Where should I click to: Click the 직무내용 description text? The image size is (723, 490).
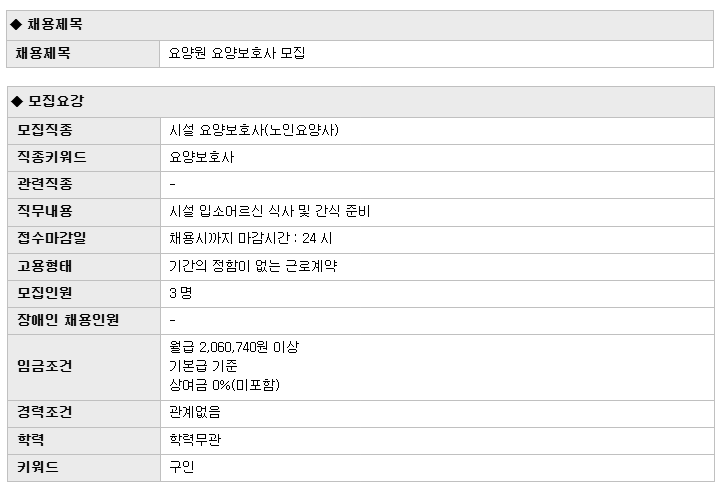point(270,211)
